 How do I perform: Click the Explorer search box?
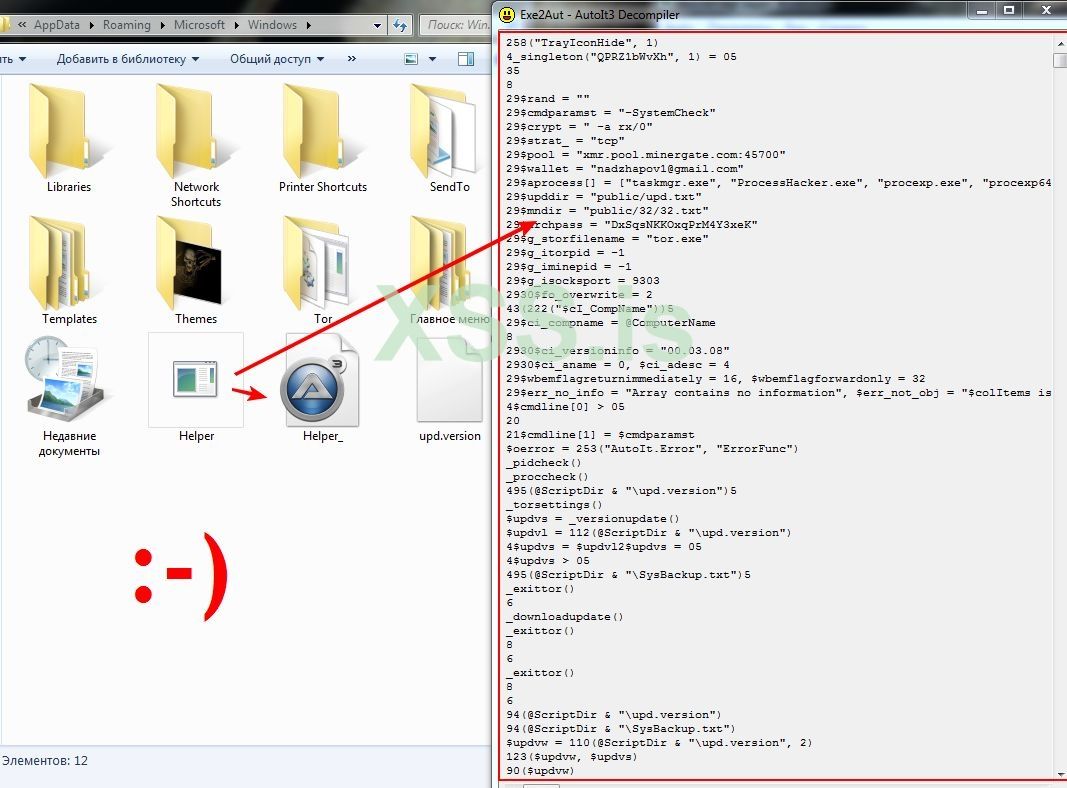456,25
